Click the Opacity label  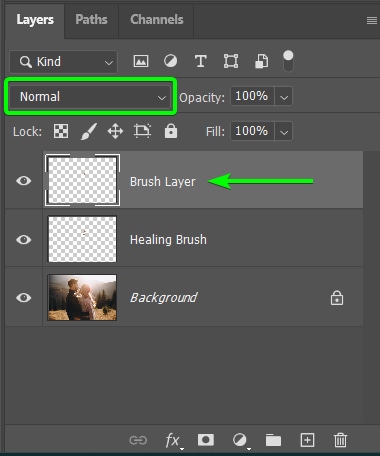202,98
